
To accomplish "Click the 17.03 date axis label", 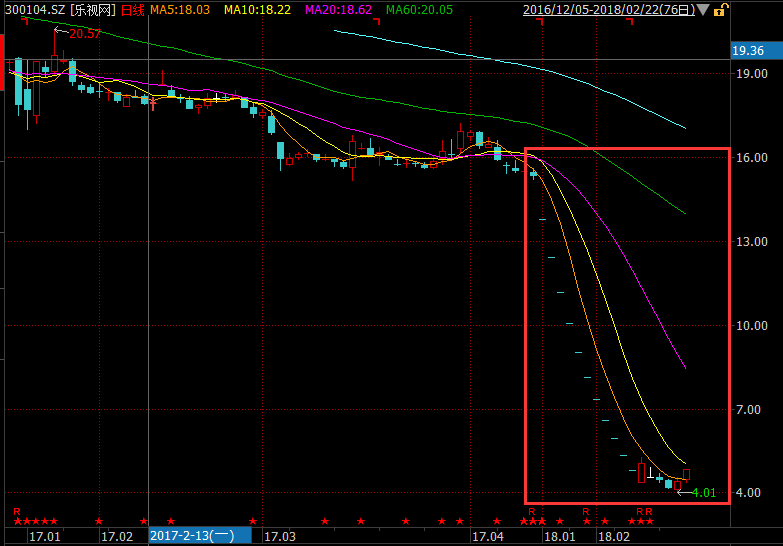I will tap(280, 537).
